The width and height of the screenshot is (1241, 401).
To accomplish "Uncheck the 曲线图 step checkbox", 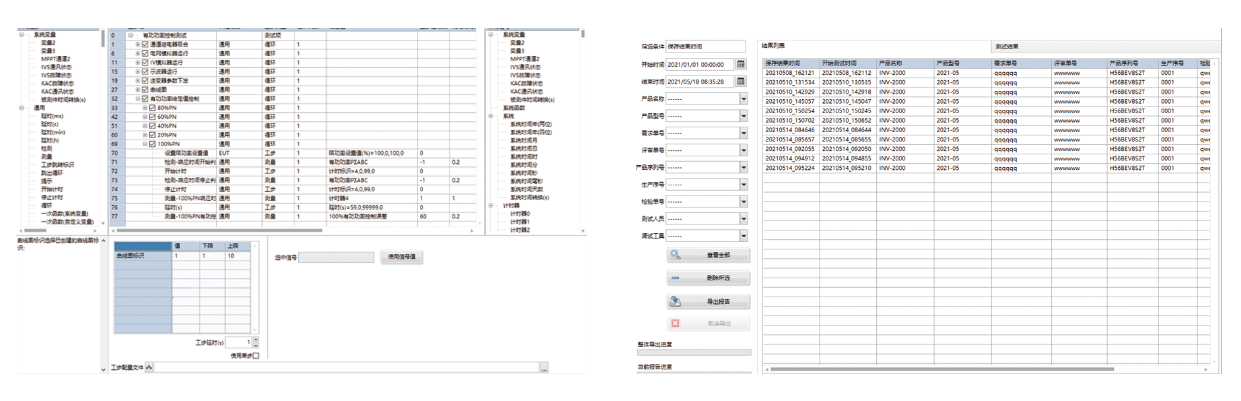I will pyautogui.click(x=146, y=90).
